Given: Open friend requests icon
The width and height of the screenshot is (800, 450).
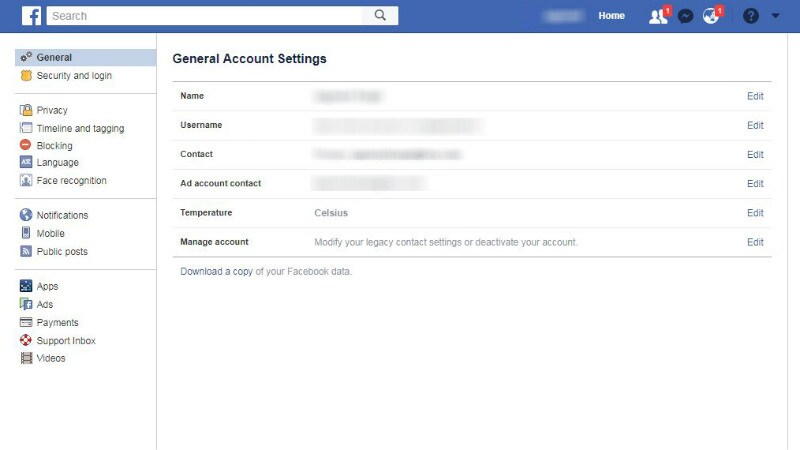Looking at the screenshot, I should [x=657, y=16].
